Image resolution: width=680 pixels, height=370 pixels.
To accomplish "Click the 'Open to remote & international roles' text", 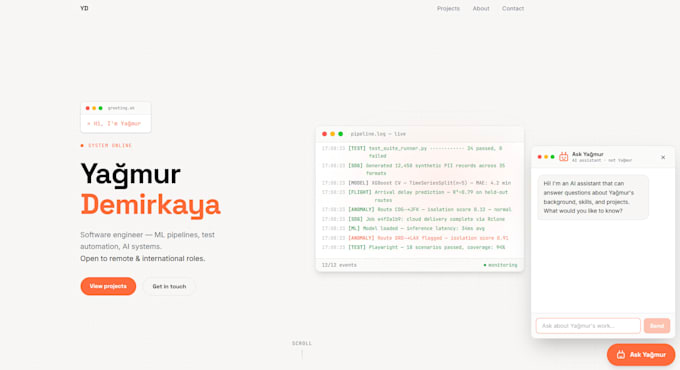I will click(143, 259).
